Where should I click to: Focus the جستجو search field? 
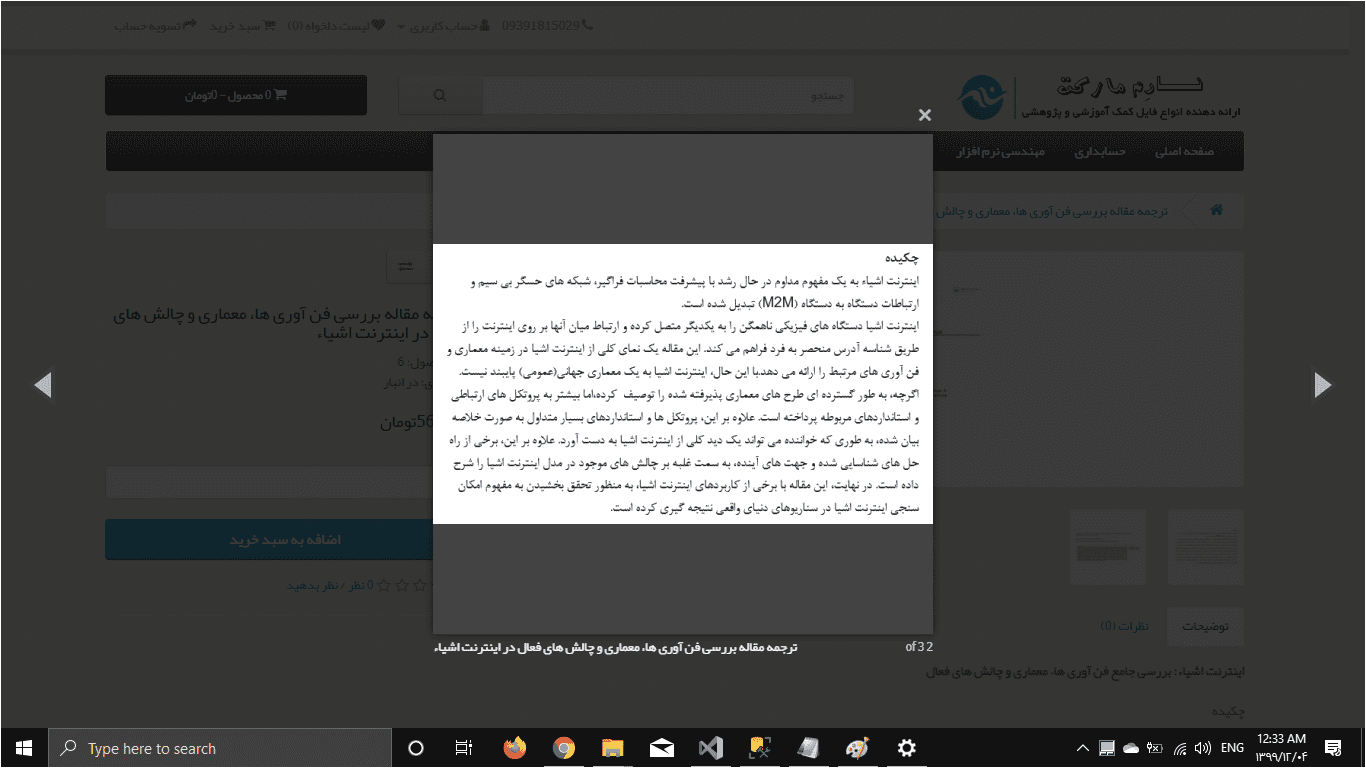(667, 96)
